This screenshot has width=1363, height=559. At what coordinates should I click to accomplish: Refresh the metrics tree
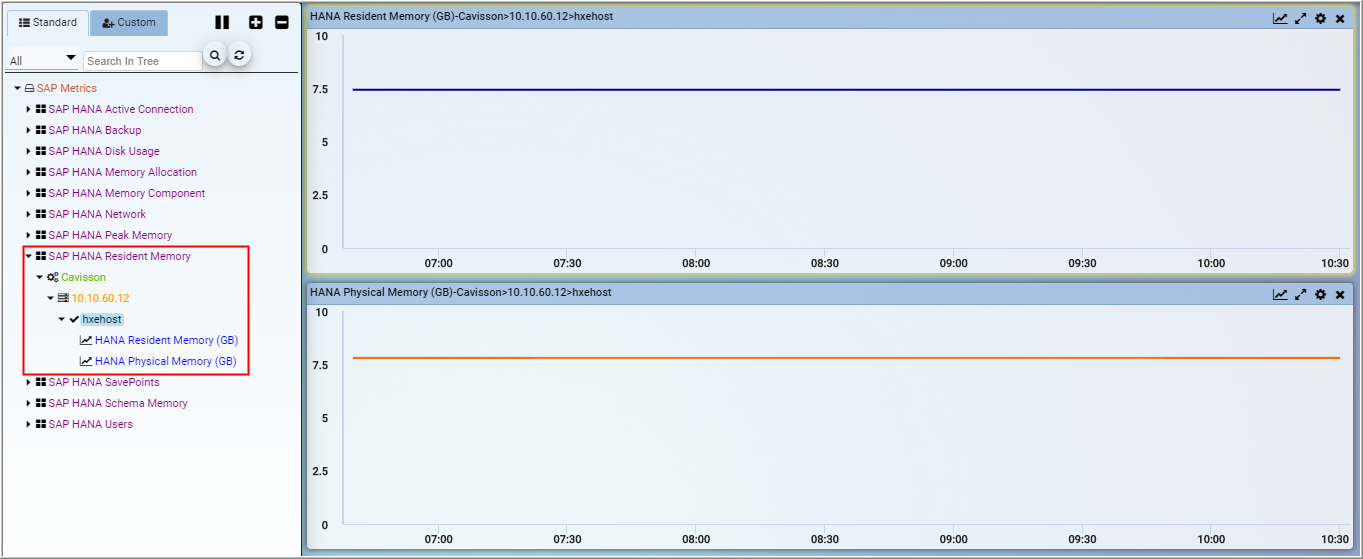tap(239, 56)
